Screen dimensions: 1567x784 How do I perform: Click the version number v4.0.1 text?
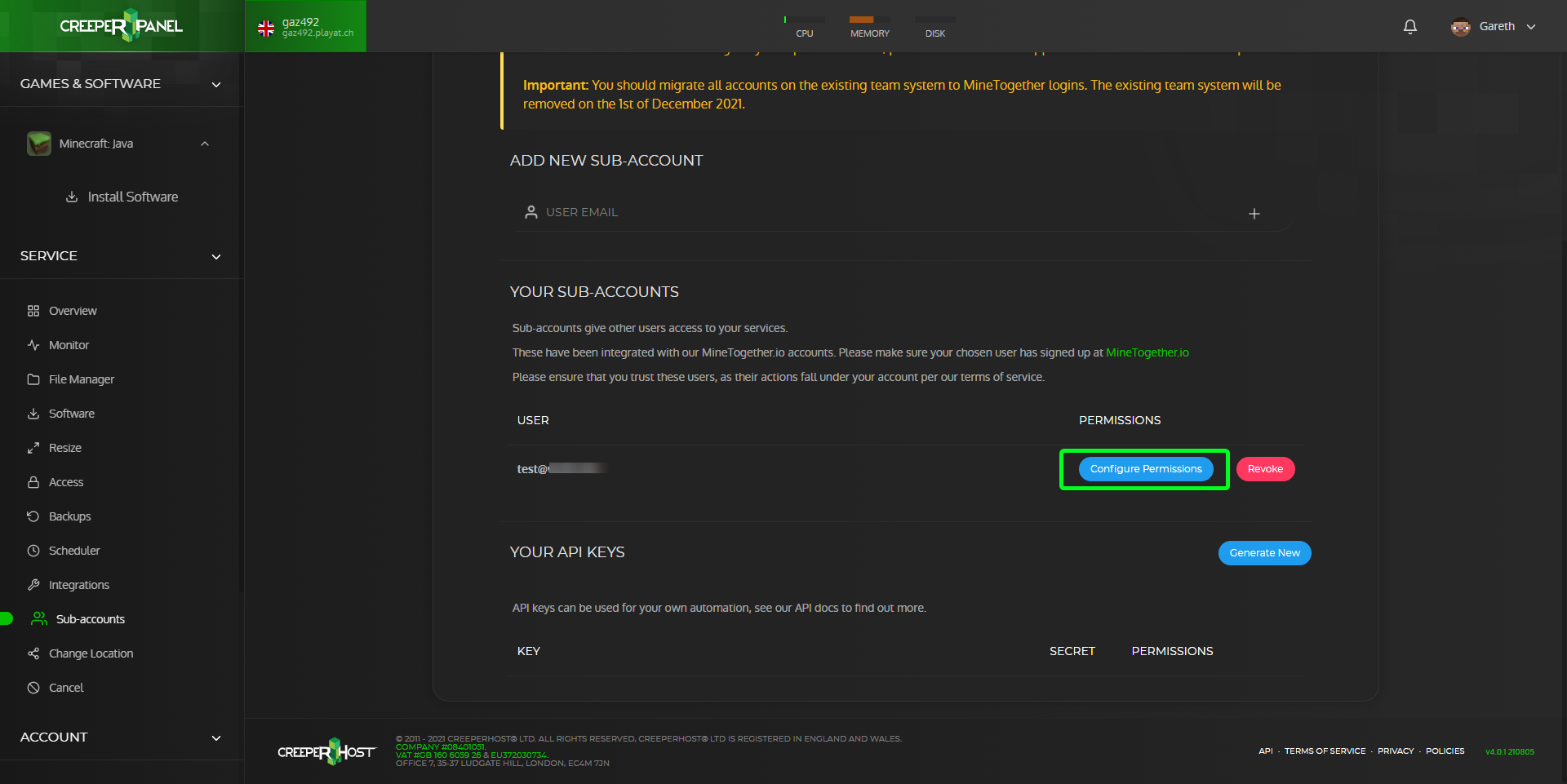coord(1509,751)
